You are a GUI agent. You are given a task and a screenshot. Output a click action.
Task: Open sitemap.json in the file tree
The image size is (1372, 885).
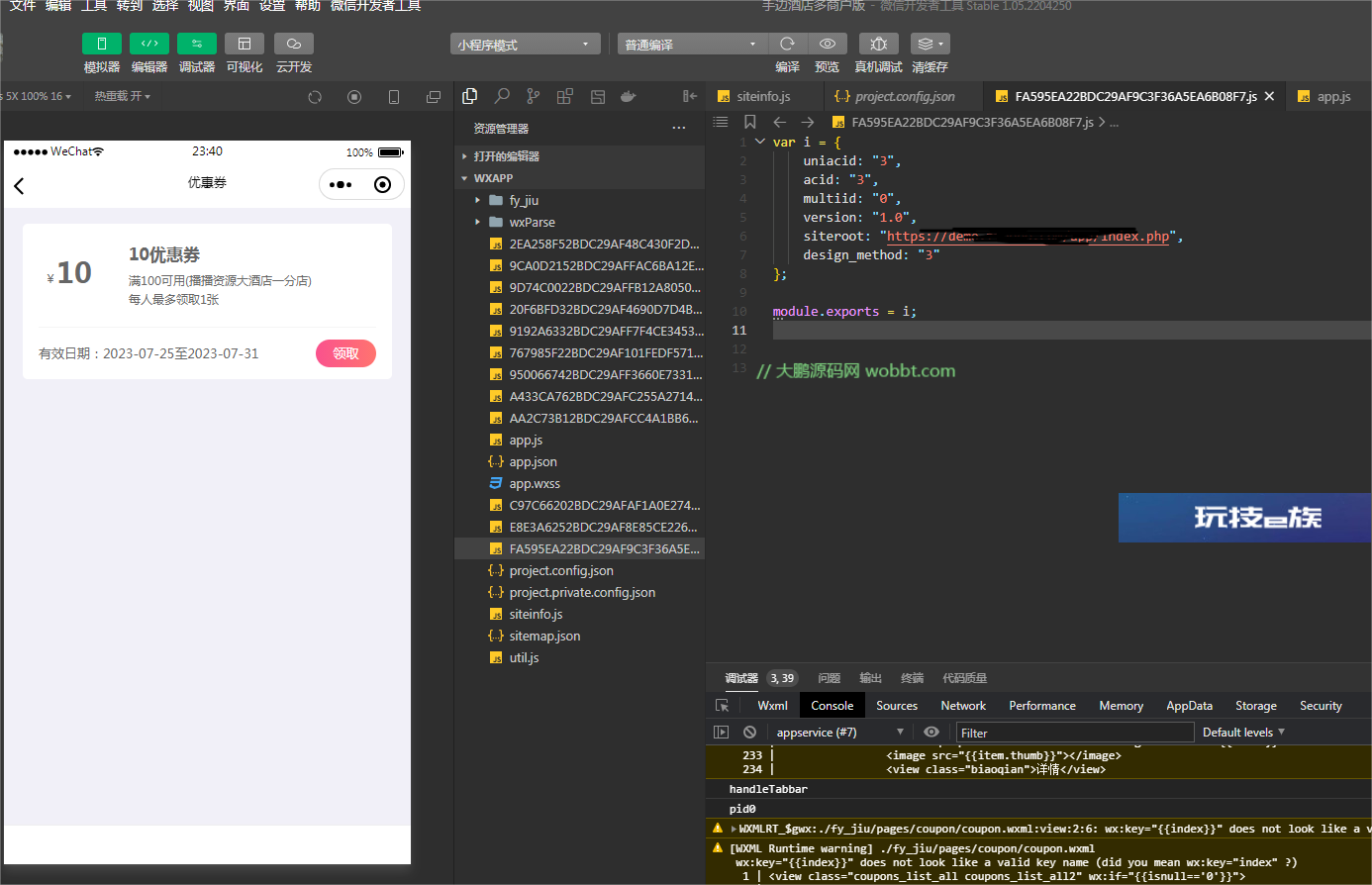(x=579, y=636)
